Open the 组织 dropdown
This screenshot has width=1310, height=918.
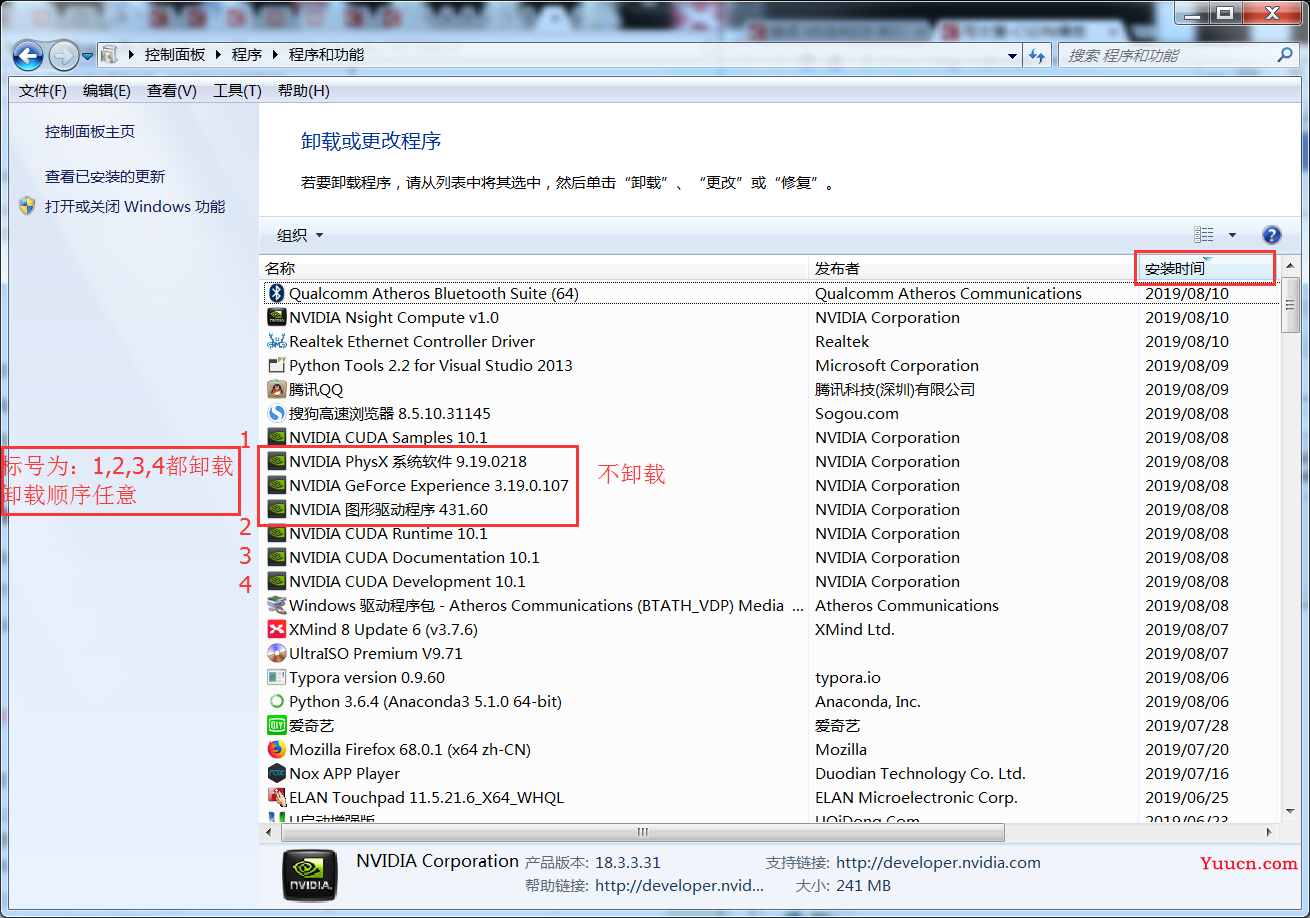pos(300,235)
